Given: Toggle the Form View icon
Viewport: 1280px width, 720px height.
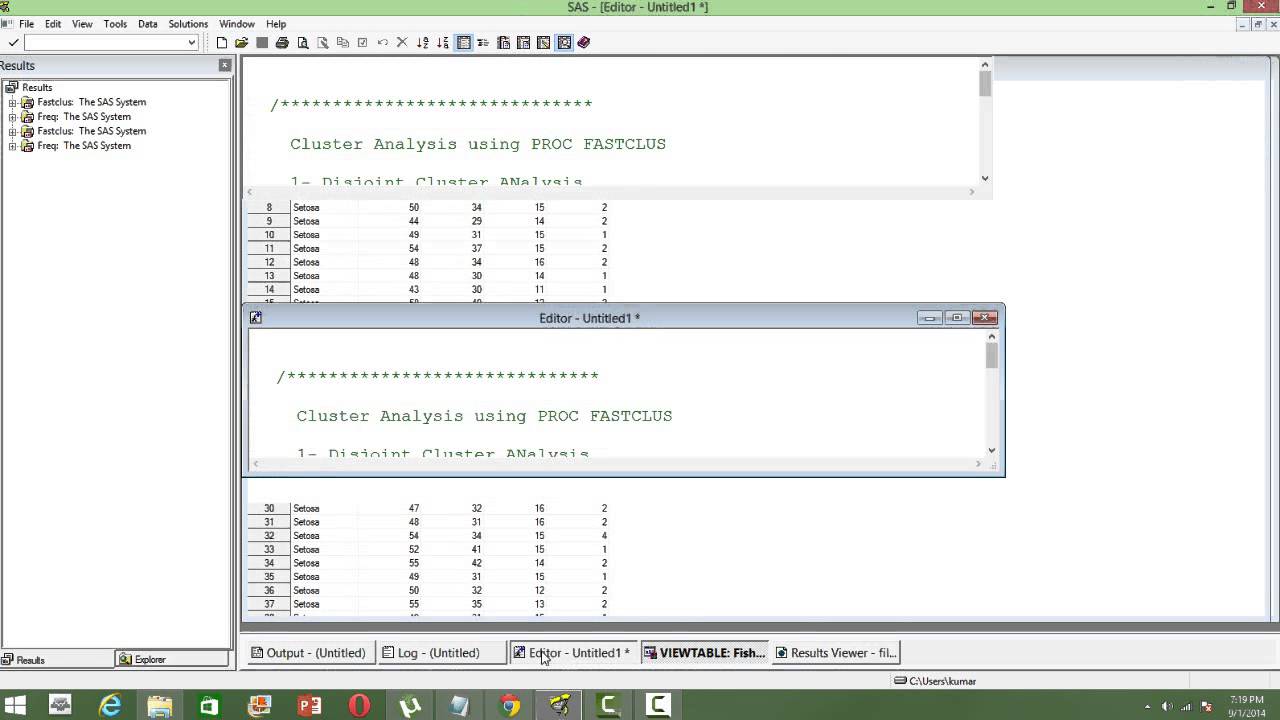Looking at the screenshot, I should (483, 43).
